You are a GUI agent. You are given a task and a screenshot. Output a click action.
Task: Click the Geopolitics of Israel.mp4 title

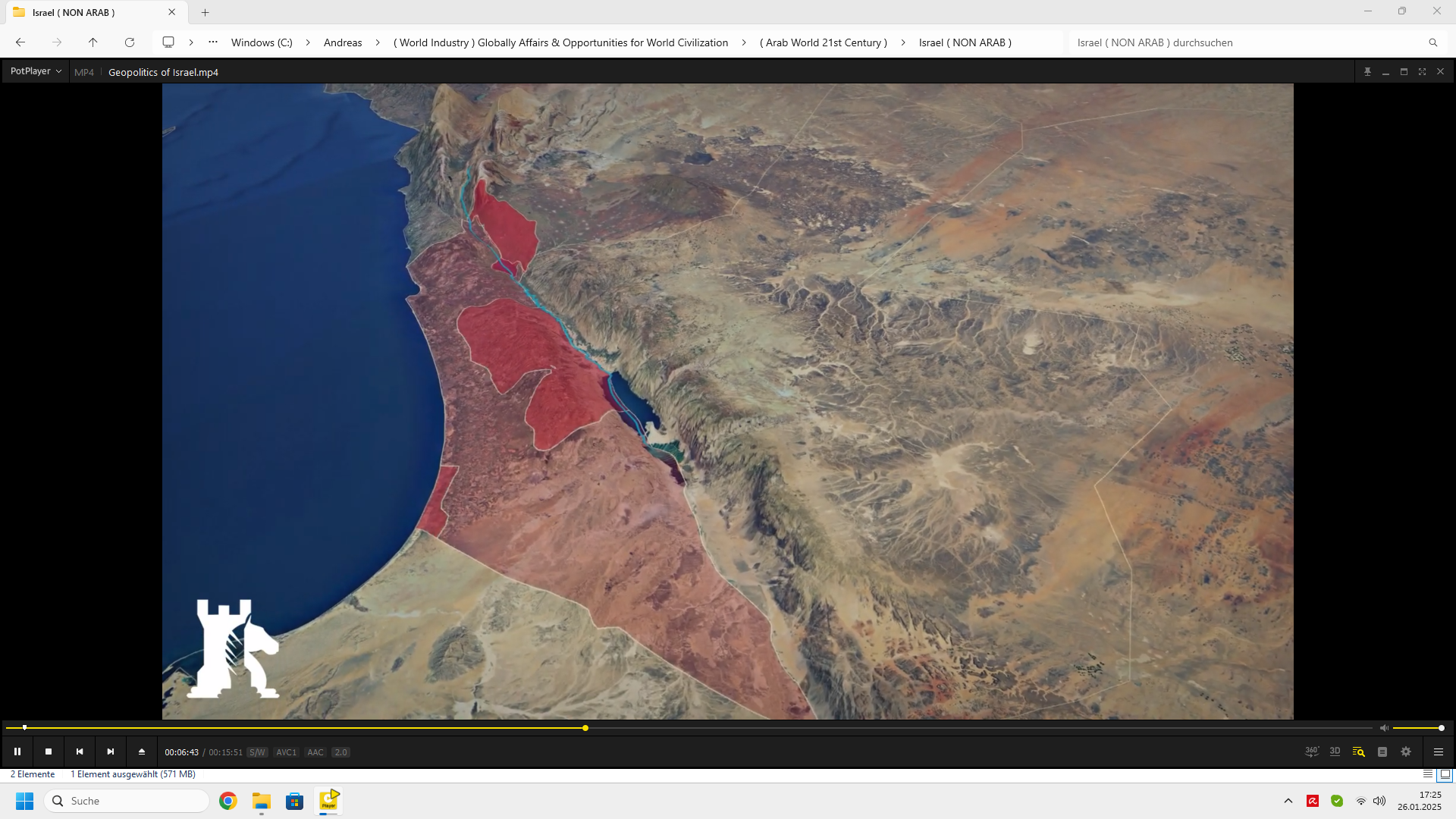[163, 73]
